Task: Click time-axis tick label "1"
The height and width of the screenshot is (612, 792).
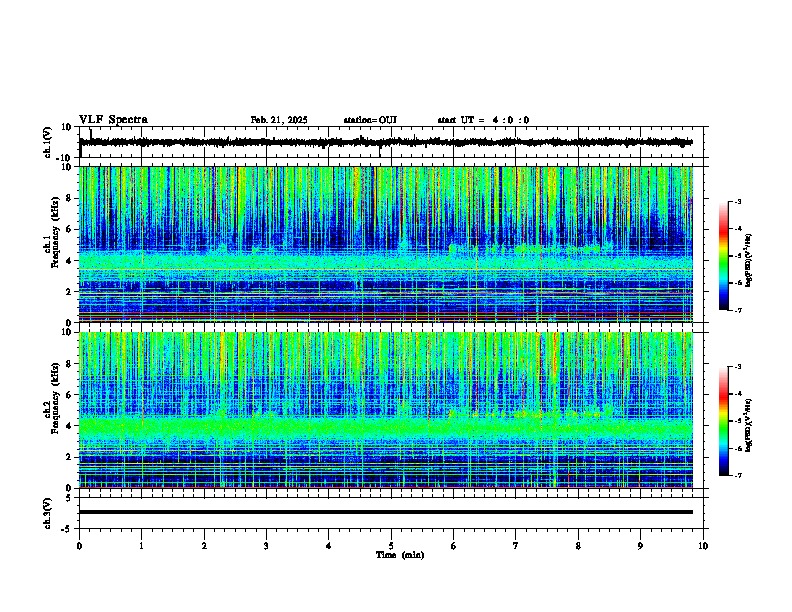Action: pyautogui.click(x=141, y=546)
